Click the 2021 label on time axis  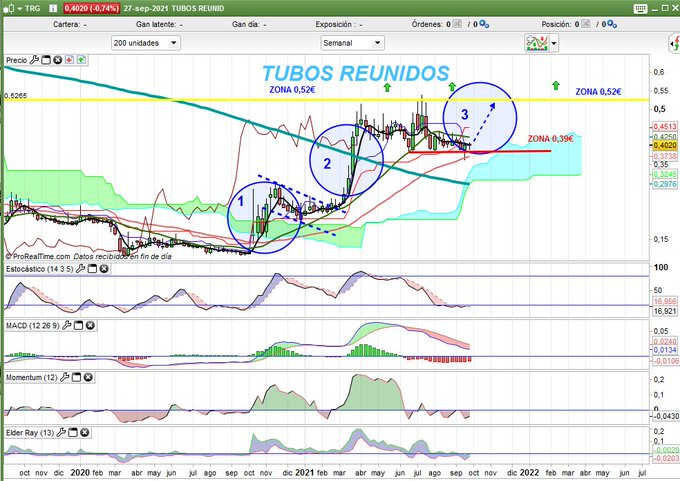(304, 472)
